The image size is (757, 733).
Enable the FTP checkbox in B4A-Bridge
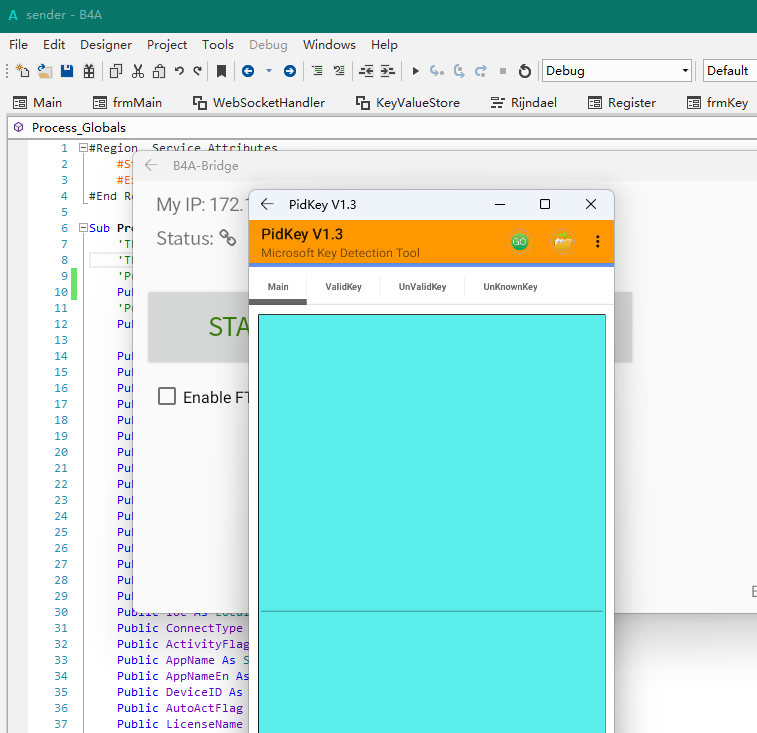tap(167, 397)
